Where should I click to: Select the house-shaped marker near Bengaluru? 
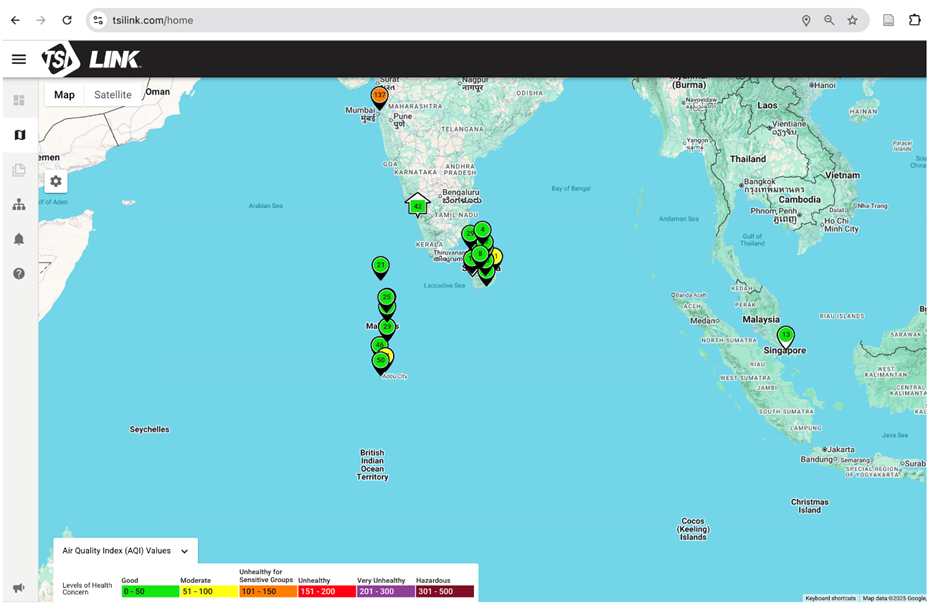(x=417, y=205)
